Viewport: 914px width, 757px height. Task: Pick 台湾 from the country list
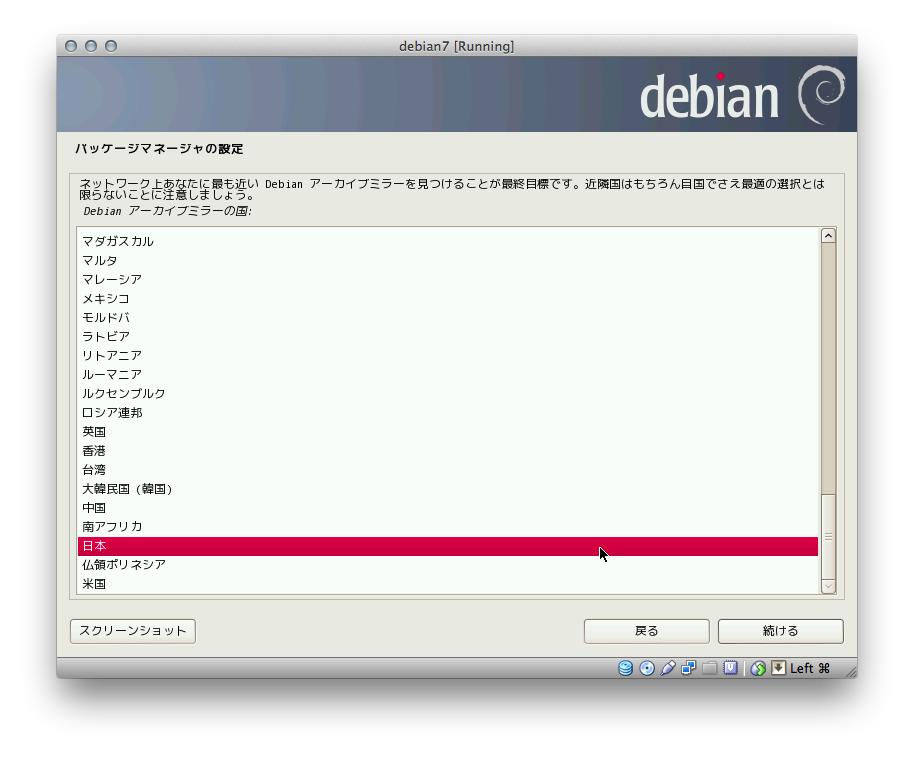[x=448, y=470]
